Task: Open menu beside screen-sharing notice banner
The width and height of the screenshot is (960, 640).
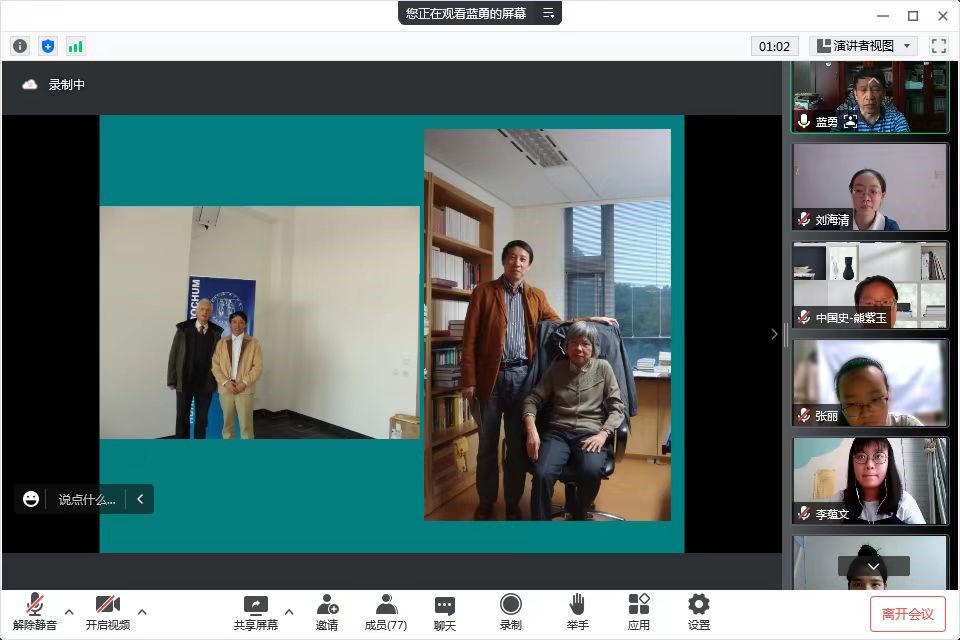Action: click(x=548, y=13)
